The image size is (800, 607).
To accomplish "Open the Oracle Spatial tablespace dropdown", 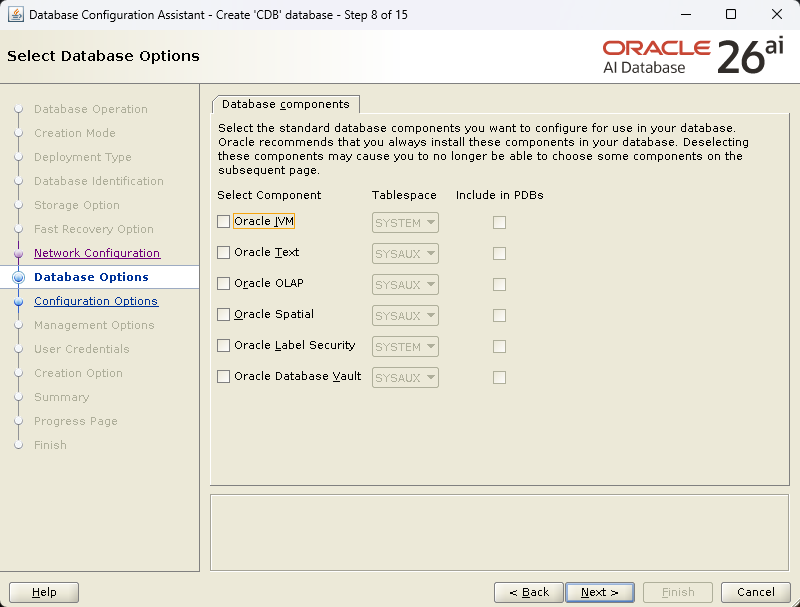I will click(405, 316).
